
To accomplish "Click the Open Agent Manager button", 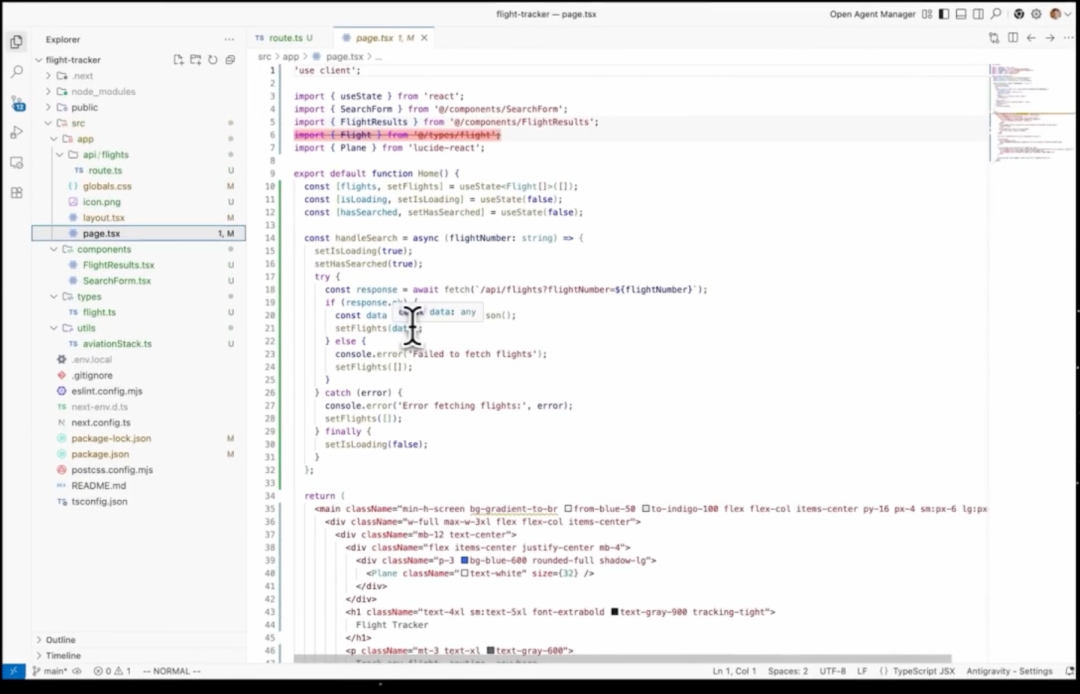I will [872, 14].
